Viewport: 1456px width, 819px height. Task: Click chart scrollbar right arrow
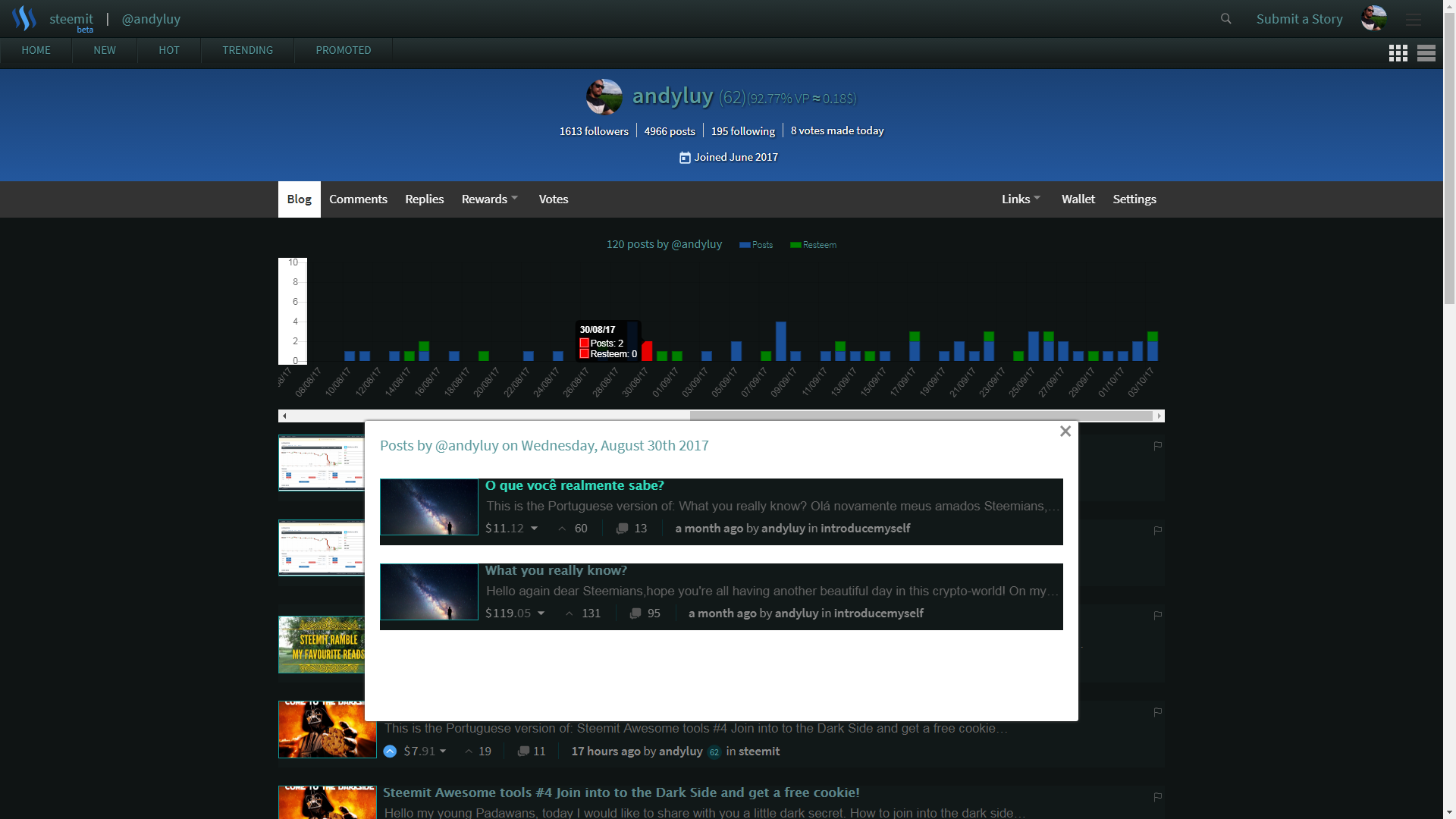(1159, 416)
